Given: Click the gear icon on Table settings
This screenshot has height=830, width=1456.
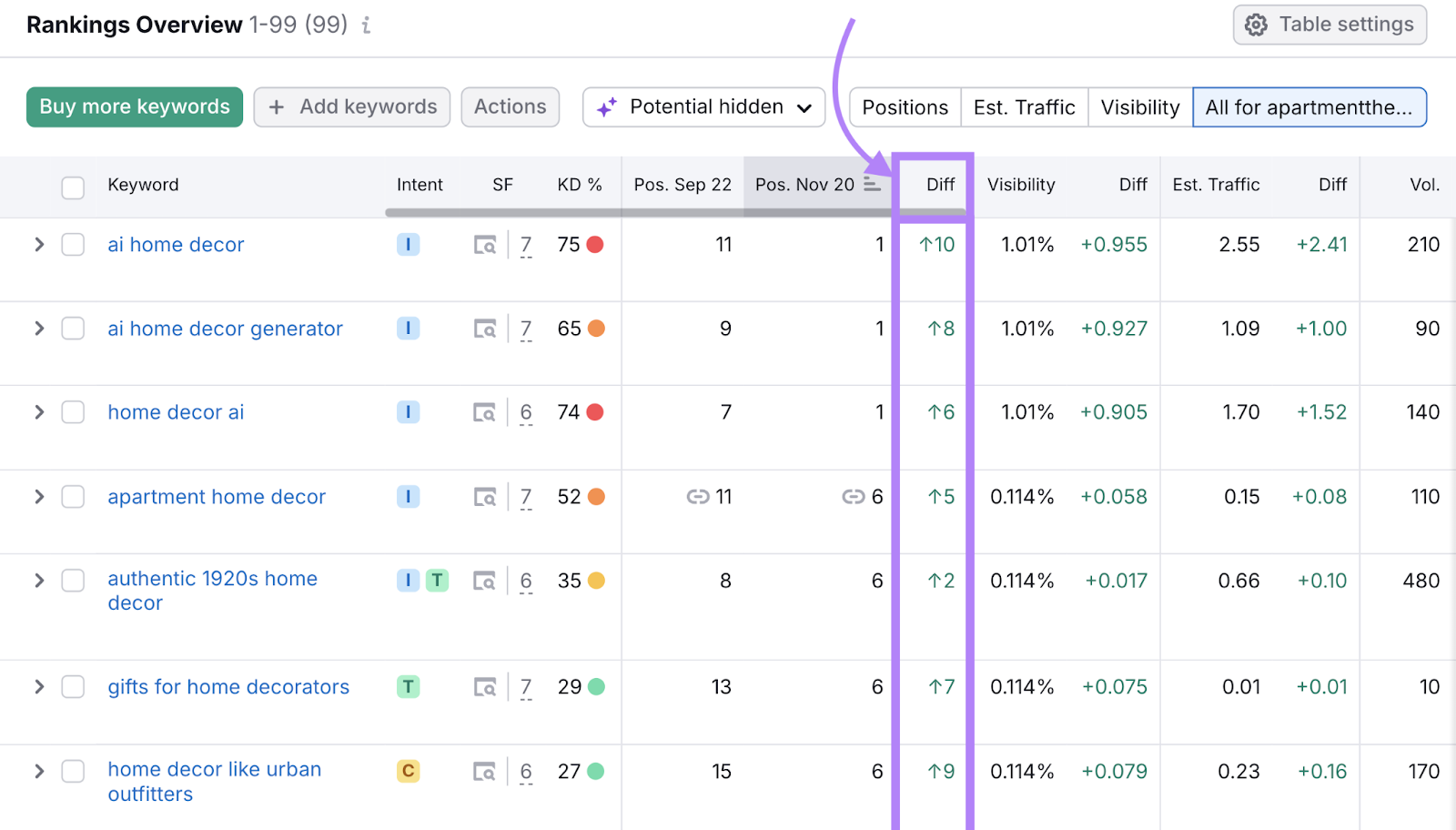Looking at the screenshot, I should click(x=1256, y=25).
